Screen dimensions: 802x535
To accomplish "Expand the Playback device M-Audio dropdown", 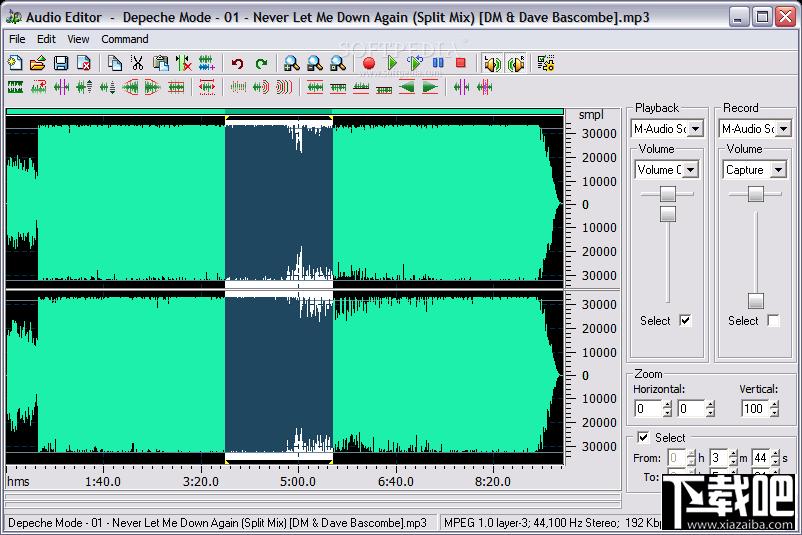I will [x=696, y=128].
